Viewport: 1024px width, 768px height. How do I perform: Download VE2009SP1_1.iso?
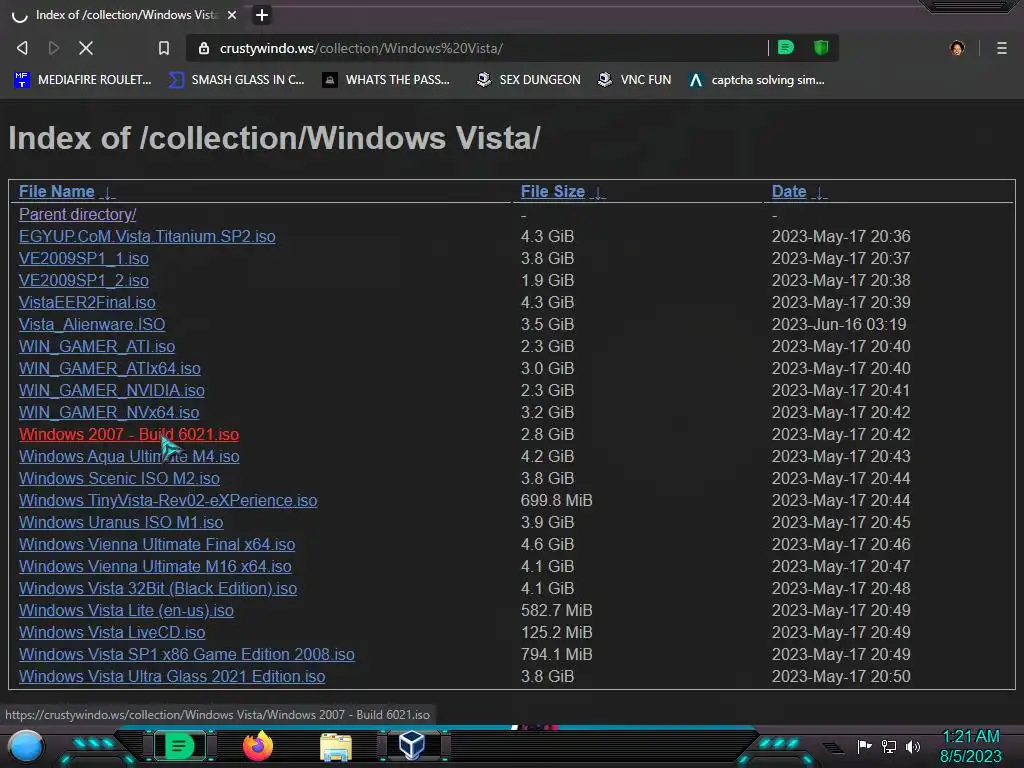click(84, 259)
